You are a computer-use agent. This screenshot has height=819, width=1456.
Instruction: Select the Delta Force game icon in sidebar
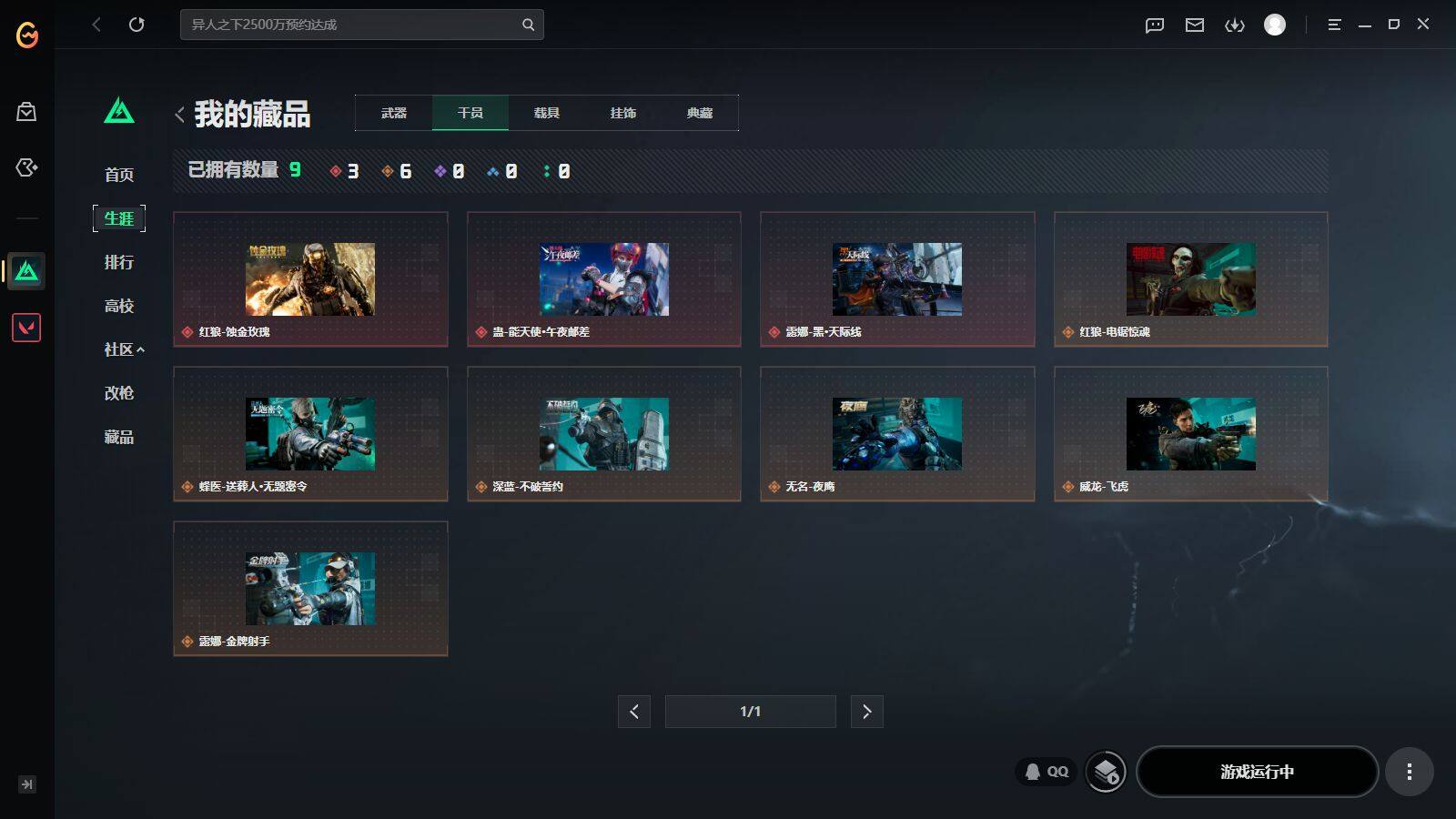26,271
